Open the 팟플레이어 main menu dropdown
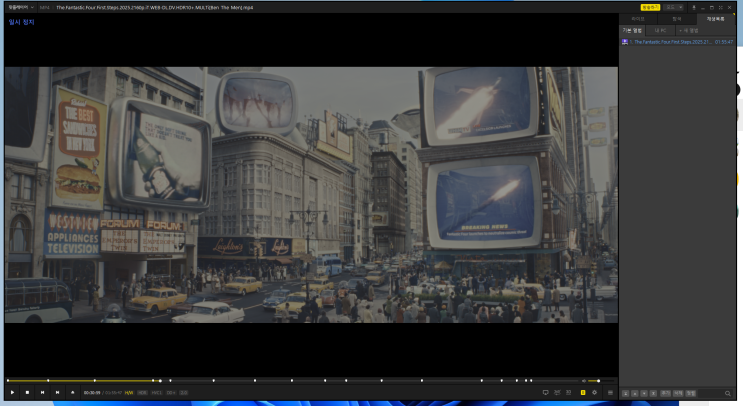Viewport: 743px width, 406px height. click(x=21, y=8)
